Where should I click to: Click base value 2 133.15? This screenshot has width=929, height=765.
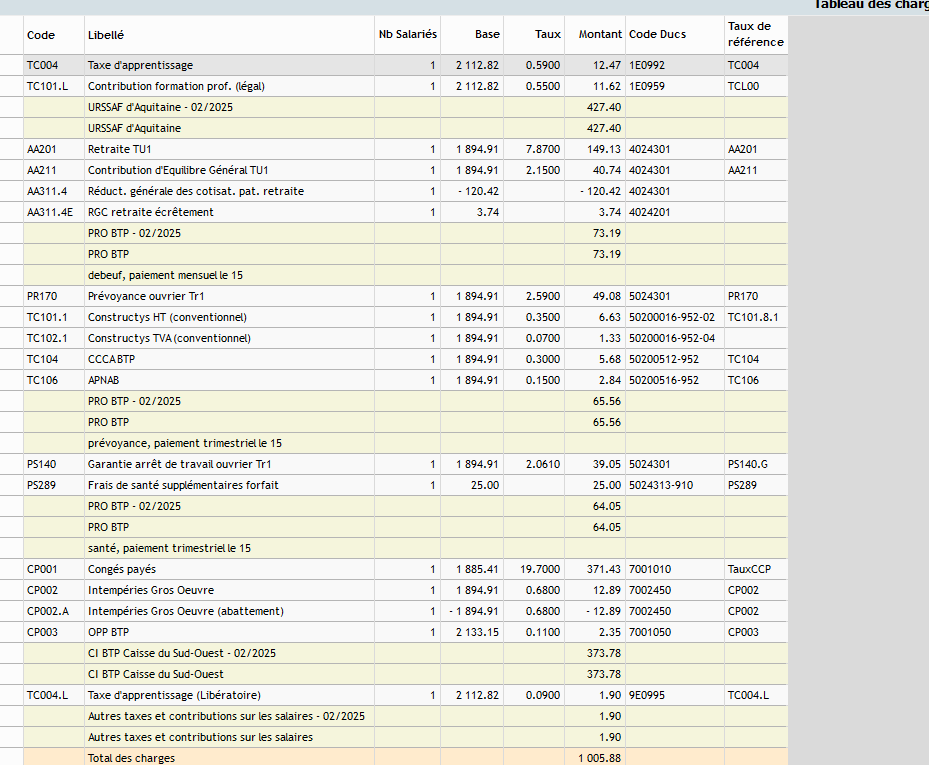pyautogui.click(x=478, y=632)
